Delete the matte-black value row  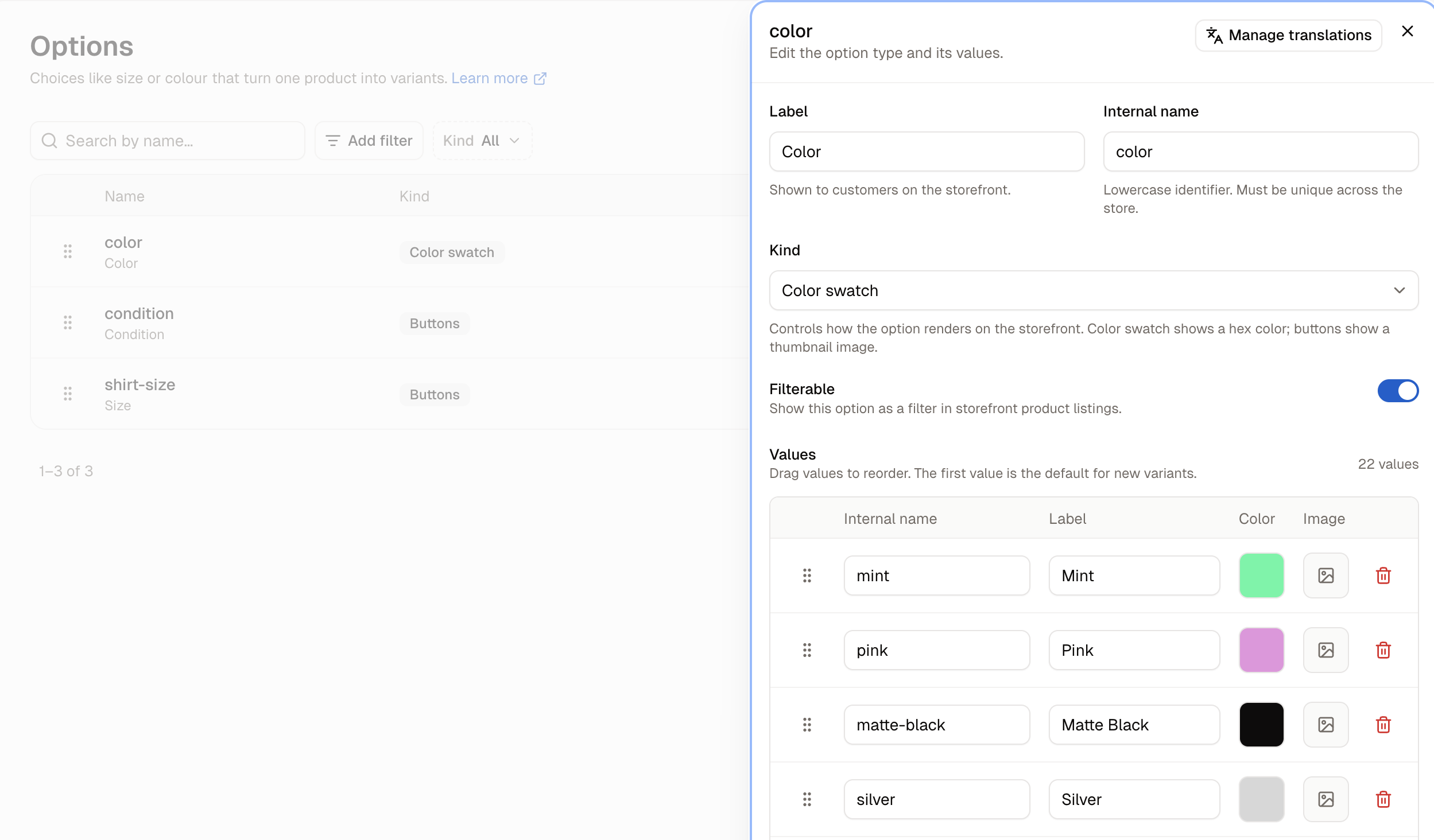coord(1383,725)
